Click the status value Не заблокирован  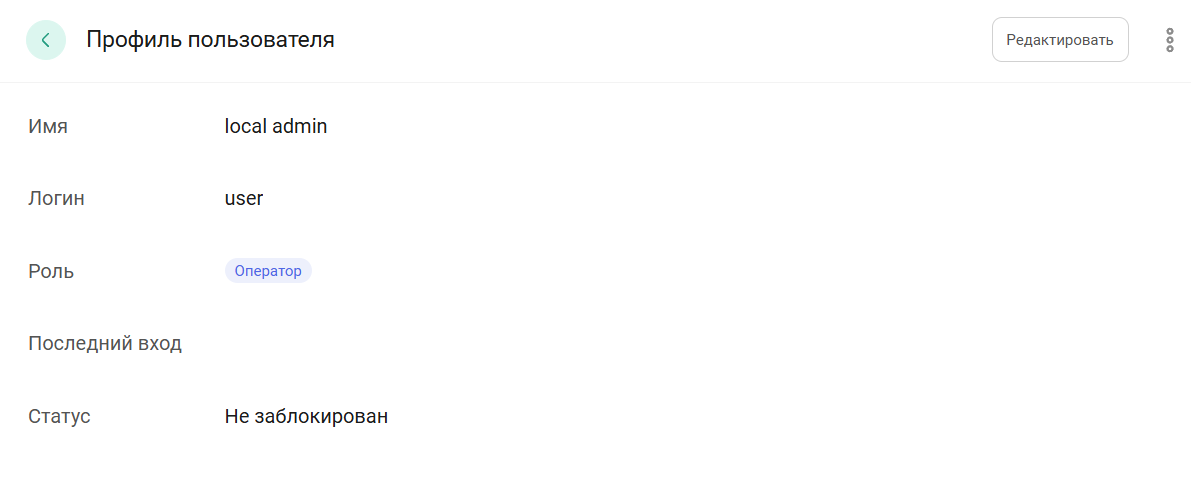click(x=306, y=416)
